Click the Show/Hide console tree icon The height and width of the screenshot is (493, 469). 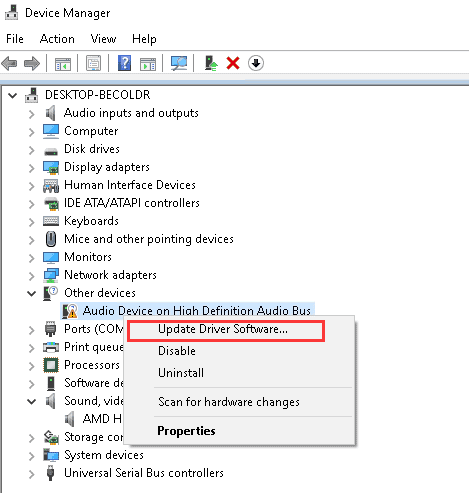click(63, 64)
